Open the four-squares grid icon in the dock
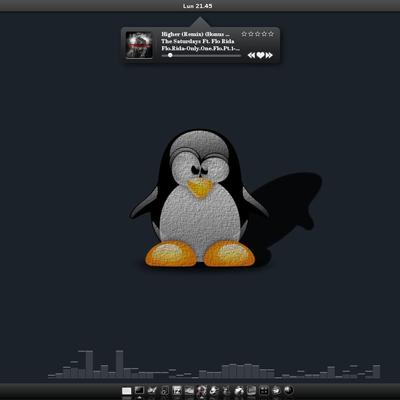The width and height of the screenshot is (400, 400). [264, 390]
